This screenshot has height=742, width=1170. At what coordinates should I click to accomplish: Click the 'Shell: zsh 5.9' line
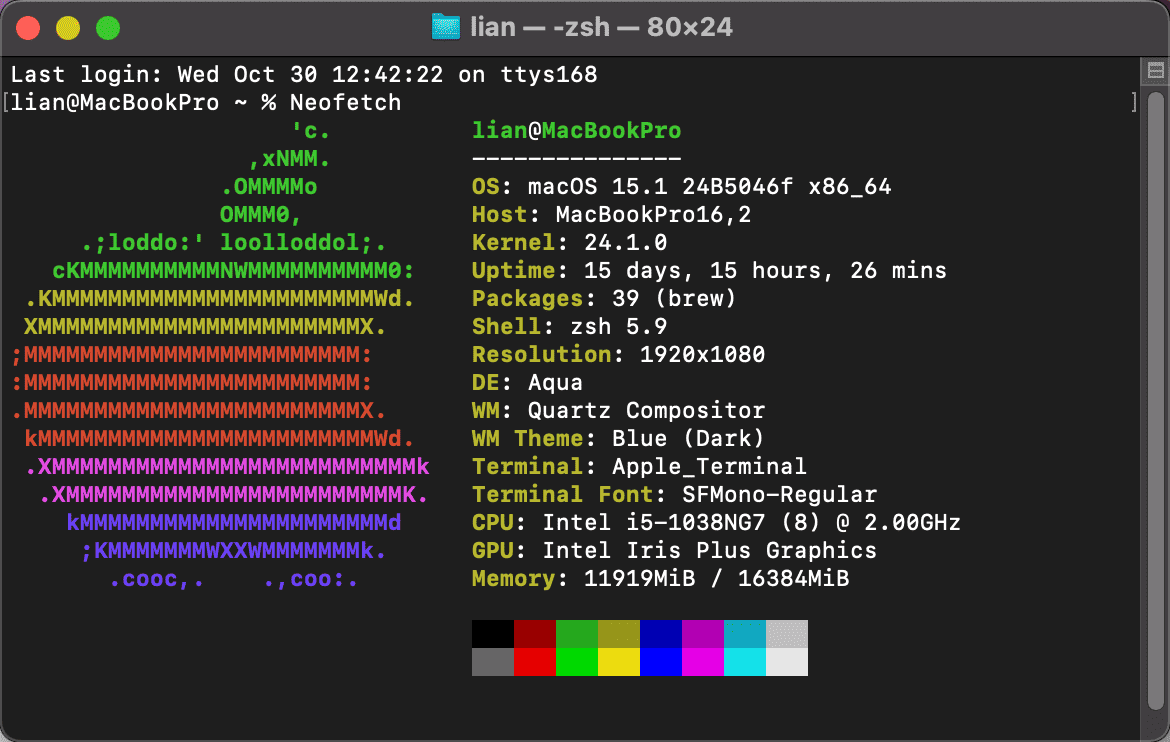[569, 326]
